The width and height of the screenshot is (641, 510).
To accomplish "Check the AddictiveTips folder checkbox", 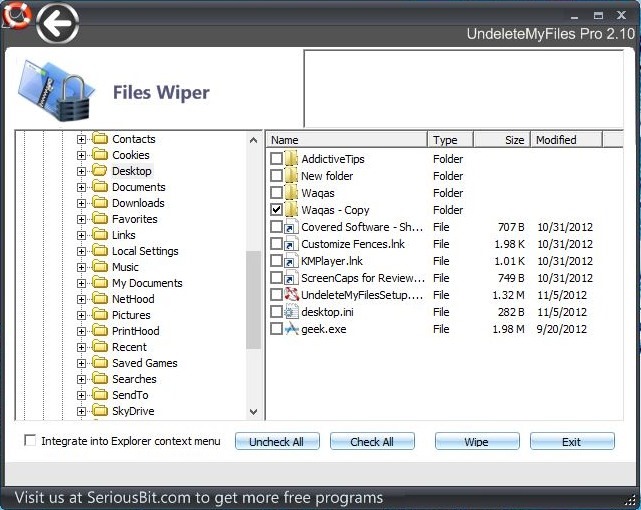I will [276, 159].
